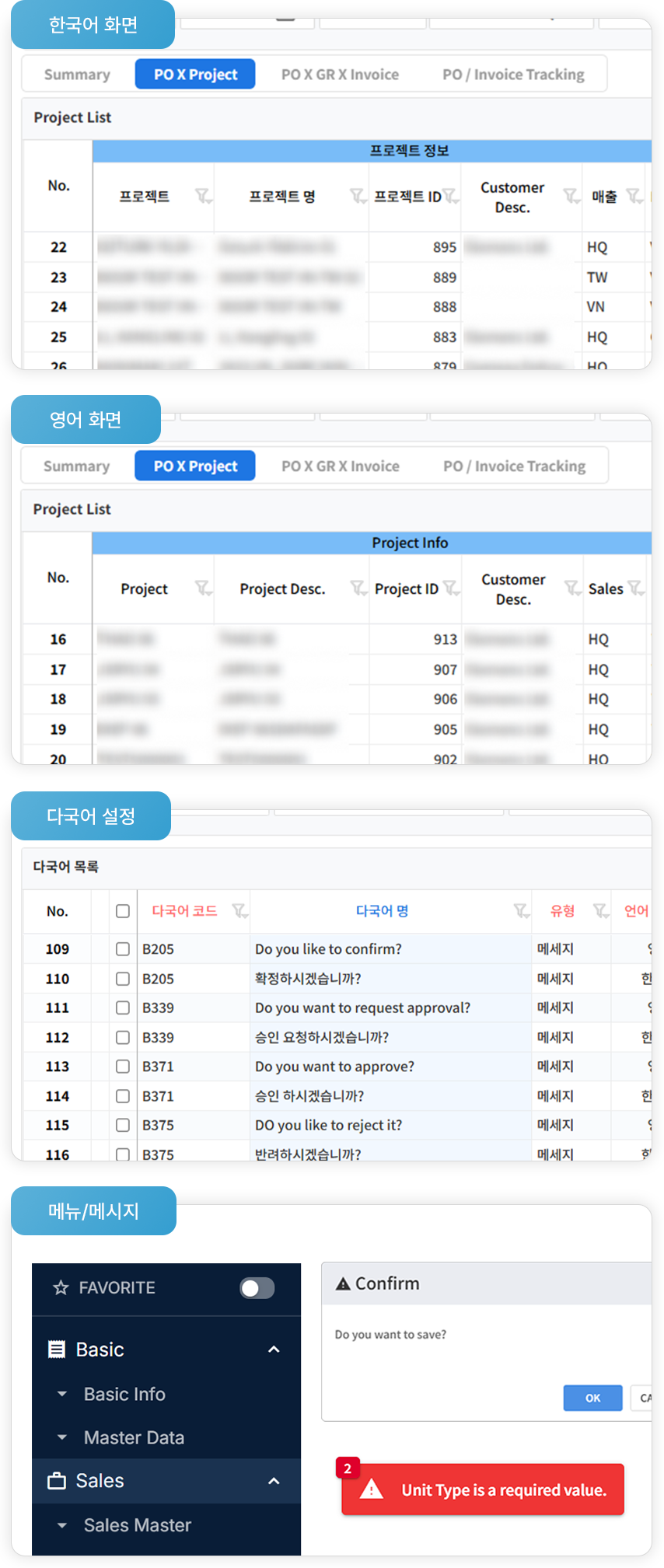Expand the Master Data submenu
Screen dimensions: 664x1568
coord(62,1437)
